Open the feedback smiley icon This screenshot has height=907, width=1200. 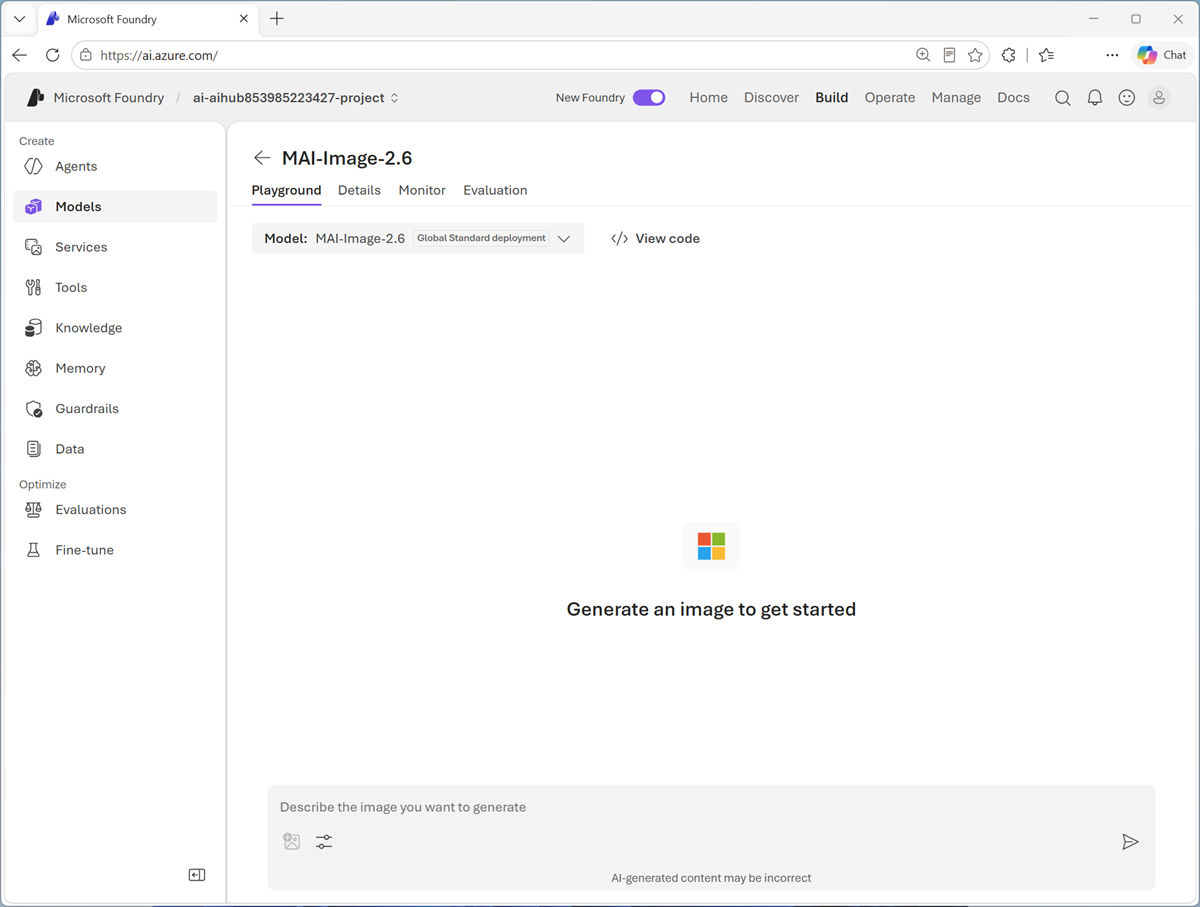pyautogui.click(x=1127, y=98)
